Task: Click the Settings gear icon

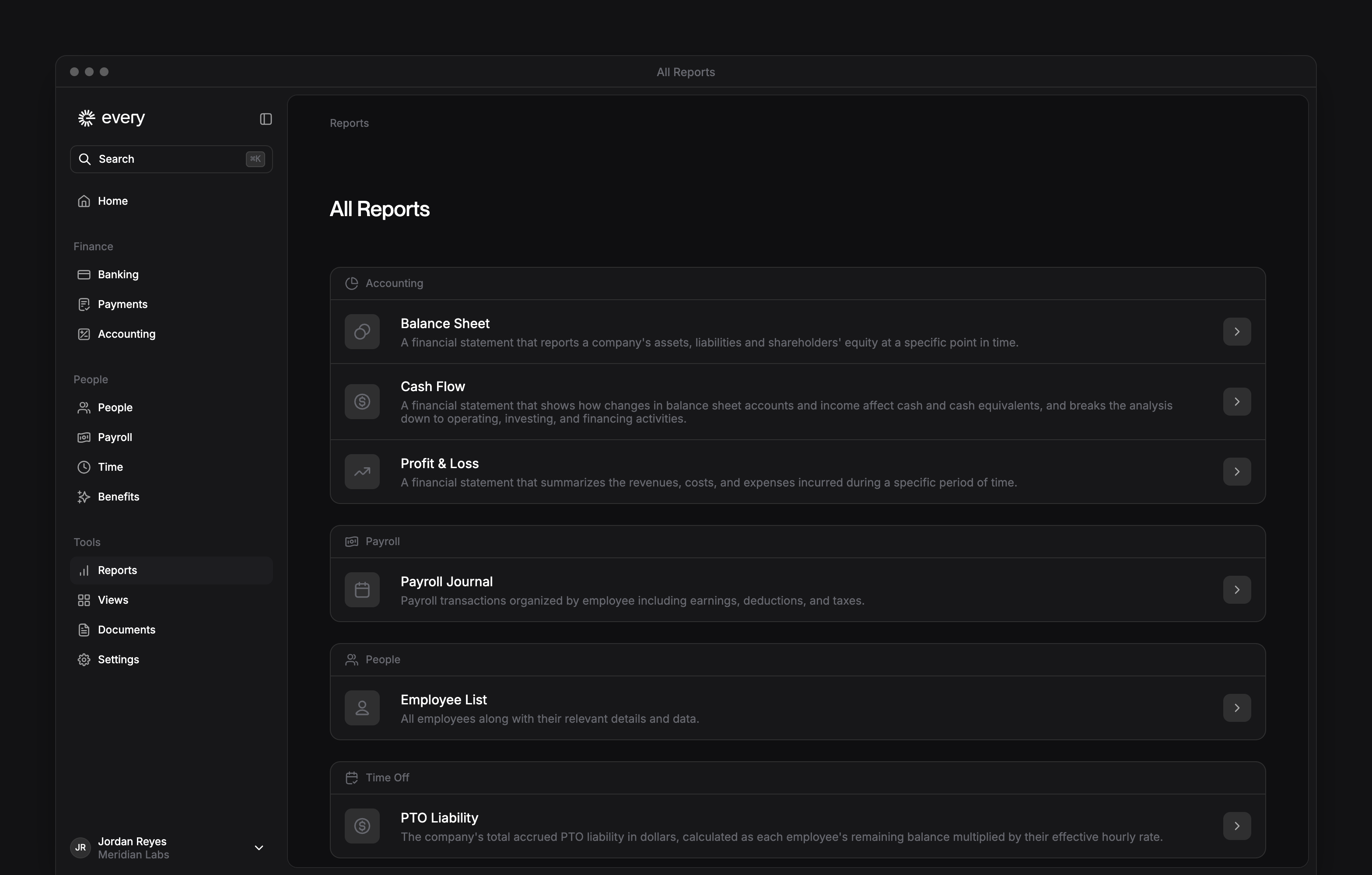Action: pyautogui.click(x=84, y=660)
